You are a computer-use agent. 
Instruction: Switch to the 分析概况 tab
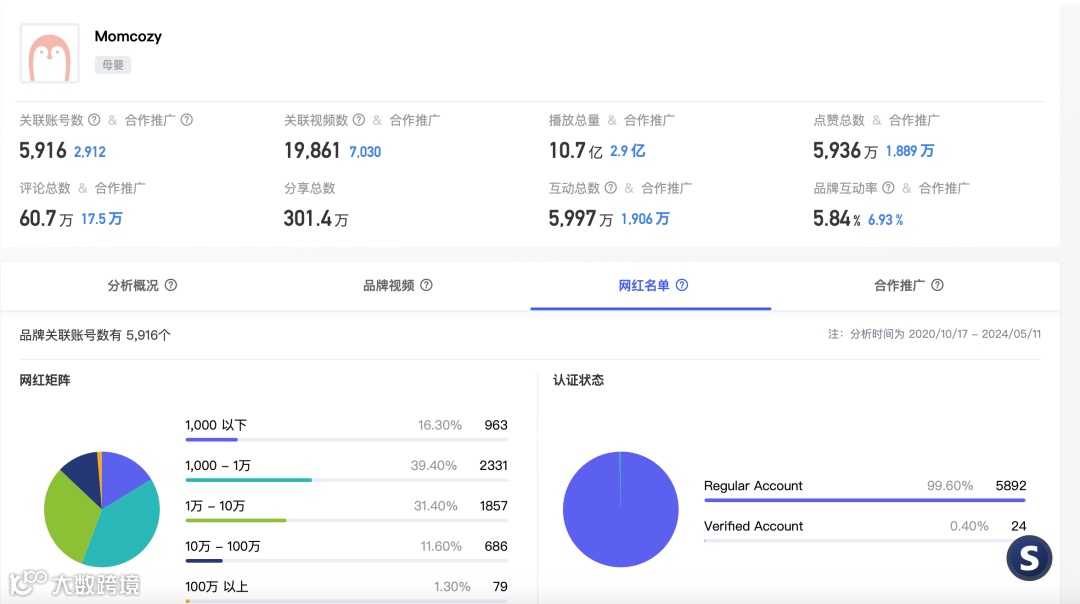[142, 285]
